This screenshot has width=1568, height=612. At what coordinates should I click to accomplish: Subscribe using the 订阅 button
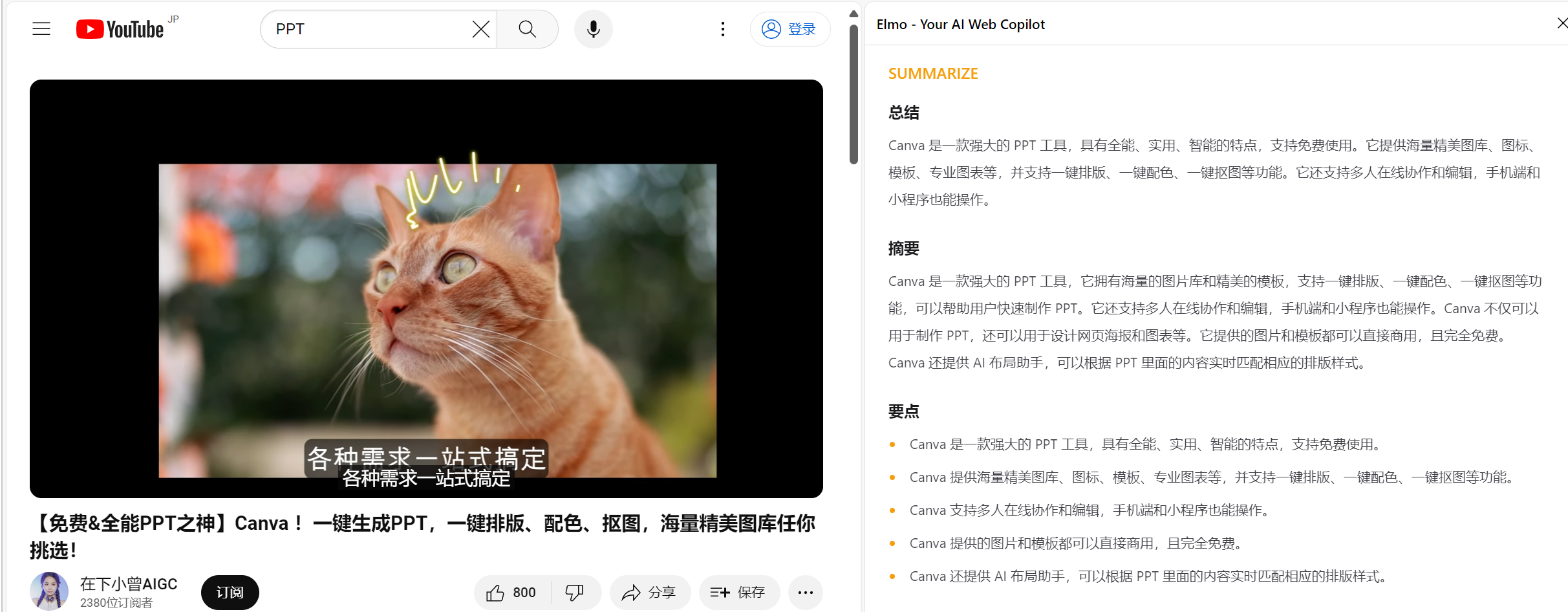pyautogui.click(x=230, y=593)
